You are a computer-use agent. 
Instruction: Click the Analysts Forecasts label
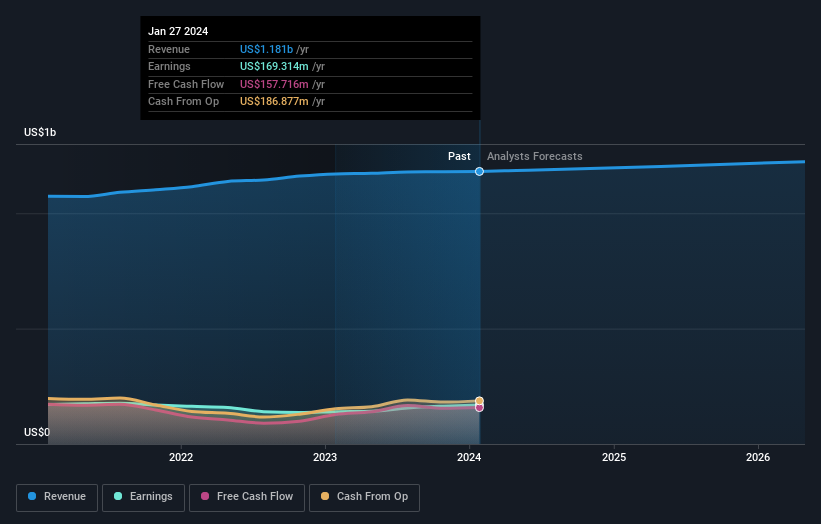click(x=535, y=157)
